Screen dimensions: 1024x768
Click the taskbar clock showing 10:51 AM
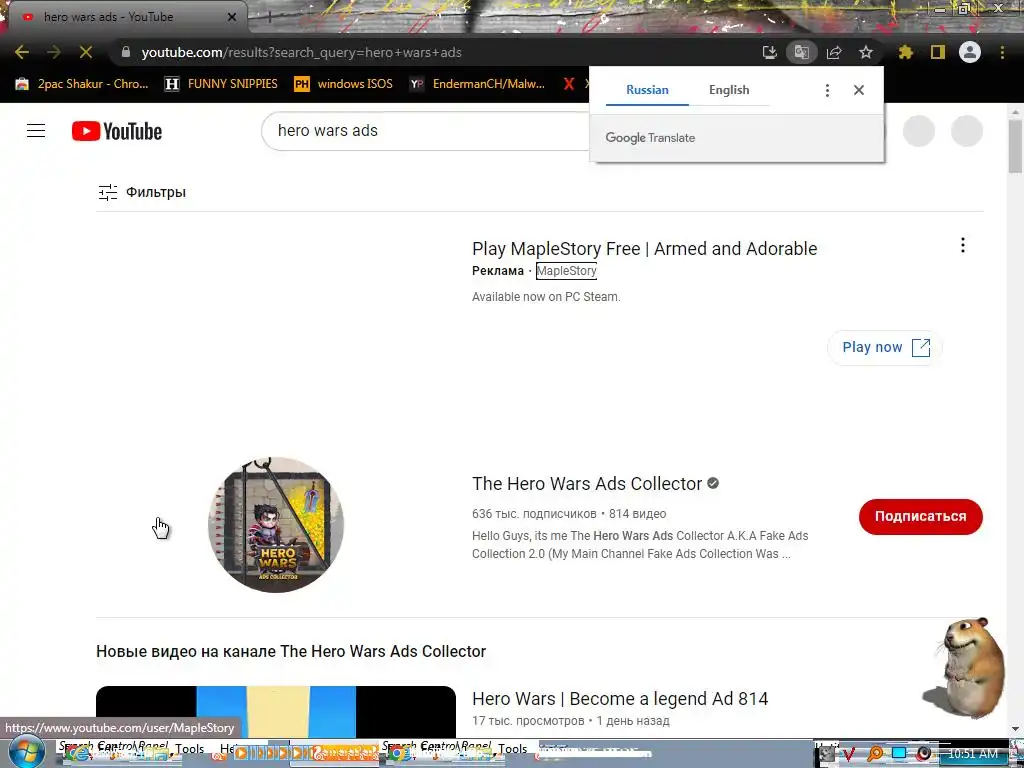[973, 754]
